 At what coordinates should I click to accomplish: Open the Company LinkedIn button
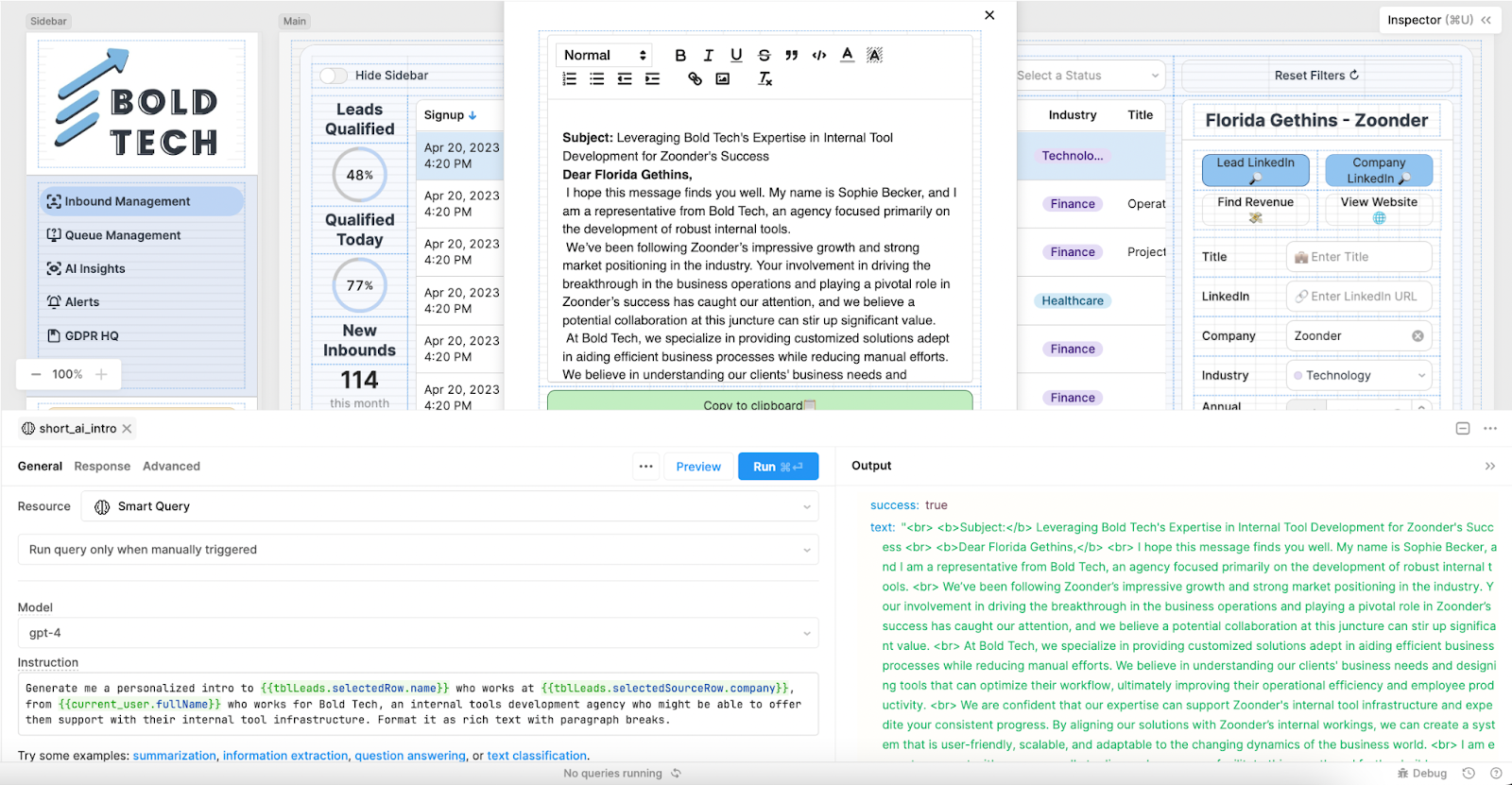click(1379, 170)
